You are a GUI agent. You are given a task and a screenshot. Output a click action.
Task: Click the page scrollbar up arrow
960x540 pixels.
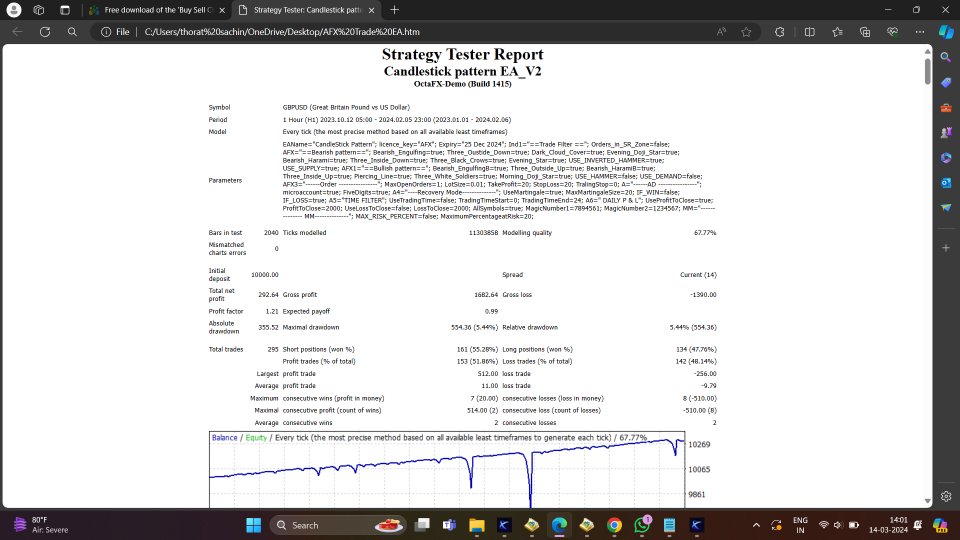tap(927, 51)
